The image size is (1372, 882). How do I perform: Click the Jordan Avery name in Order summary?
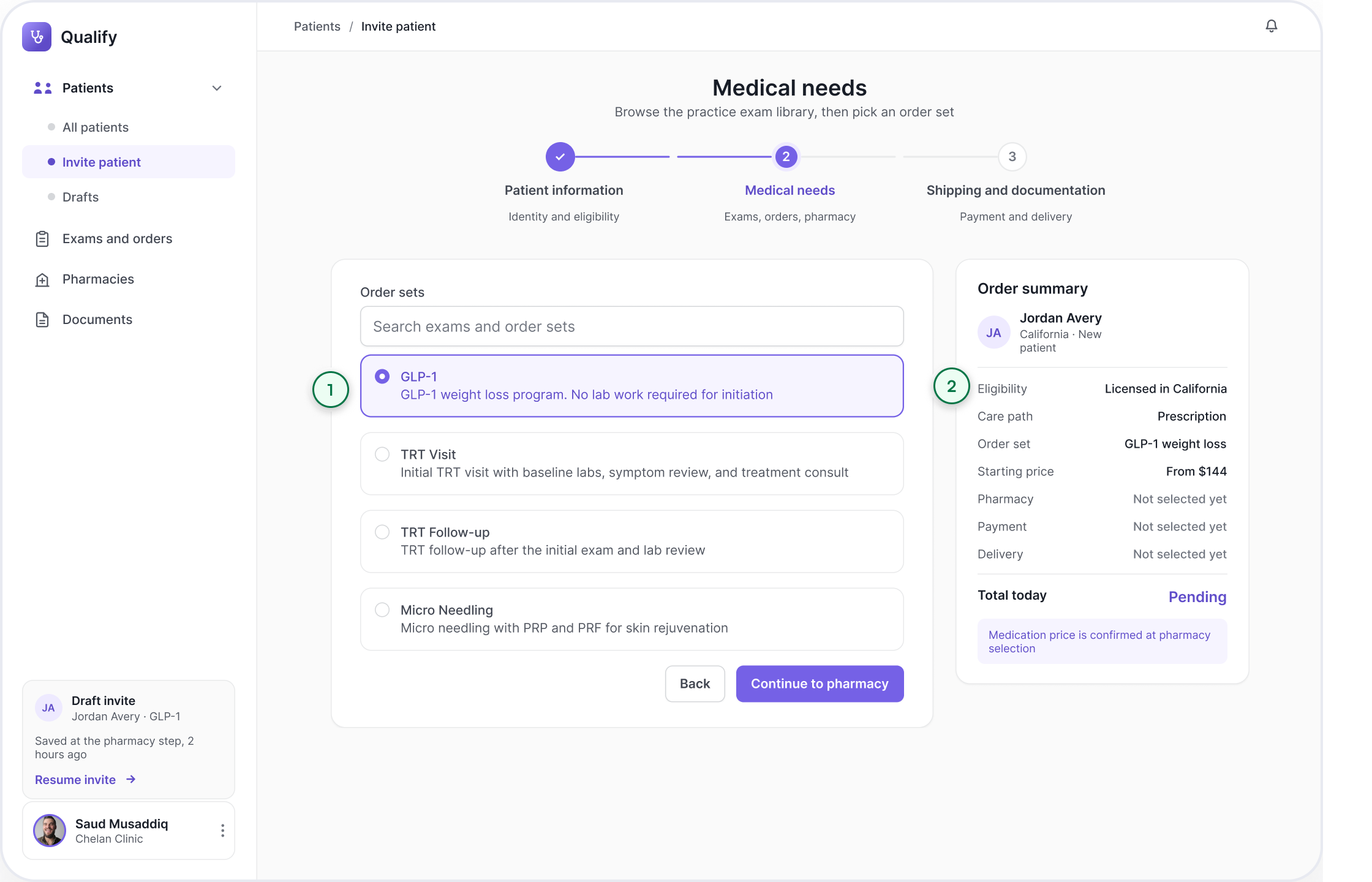coord(1061,318)
